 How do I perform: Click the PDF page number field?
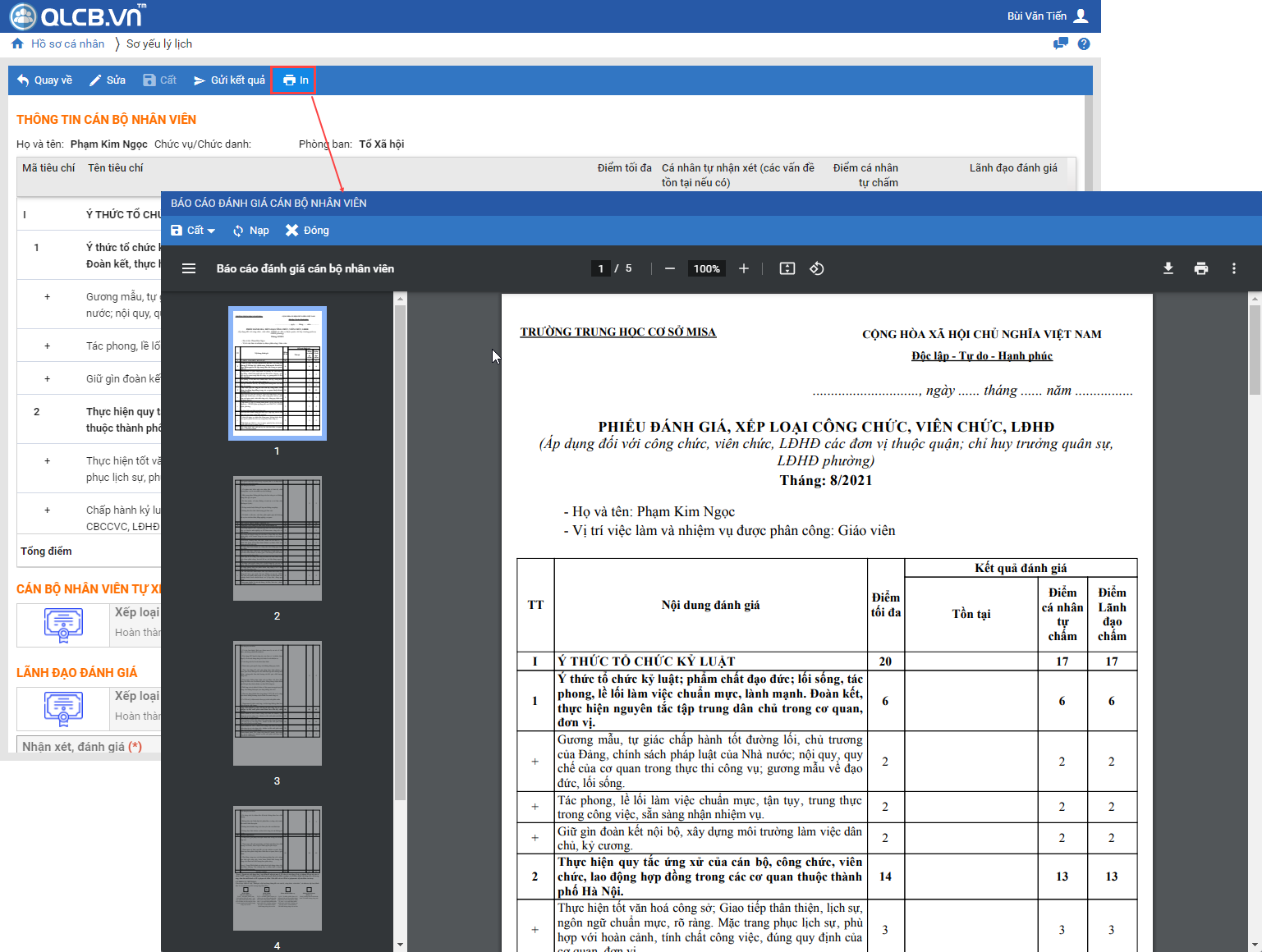601,268
